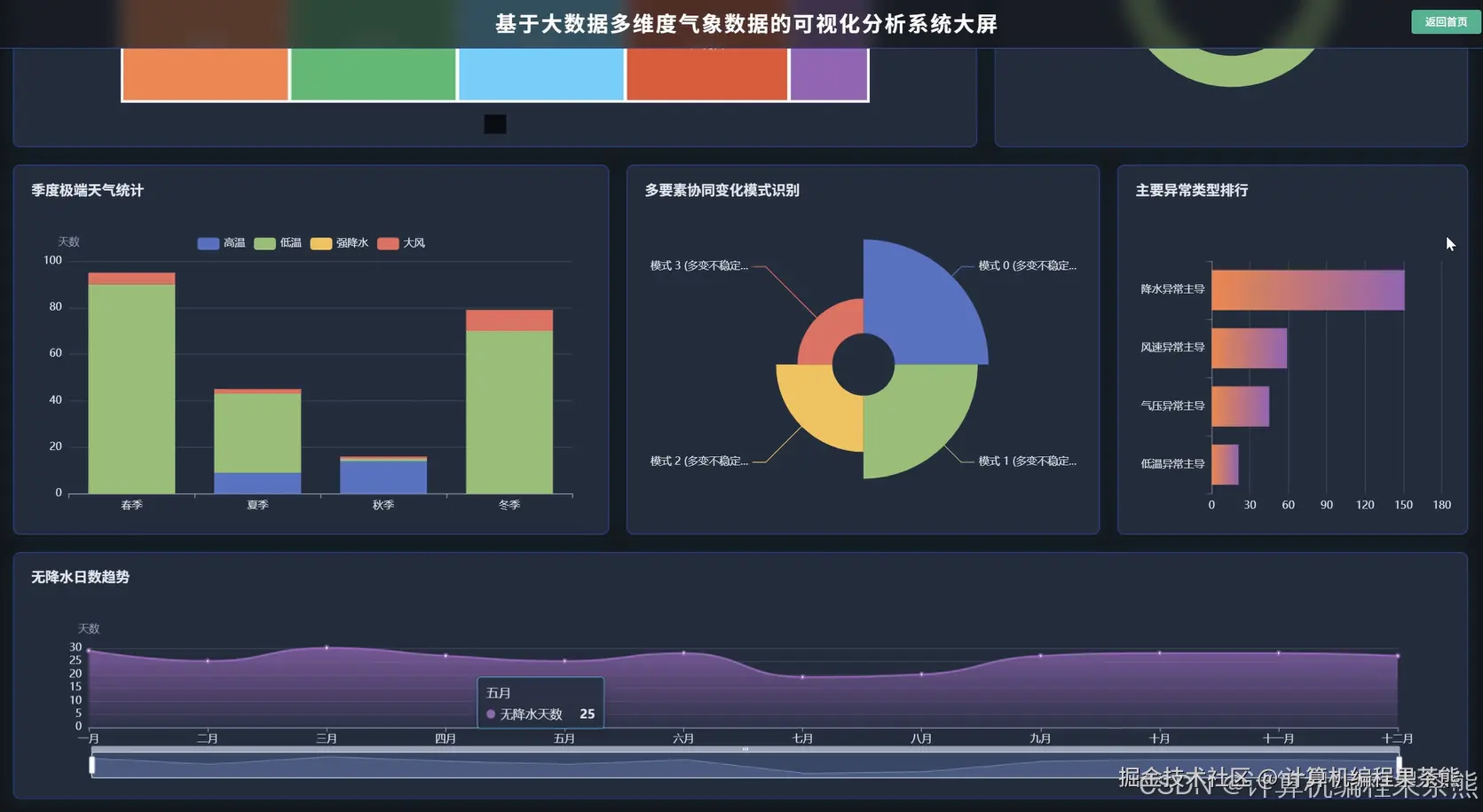Click the 返回首页 button
Image resolution: width=1483 pixels, height=812 pixels.
[x=1445, y=21]
